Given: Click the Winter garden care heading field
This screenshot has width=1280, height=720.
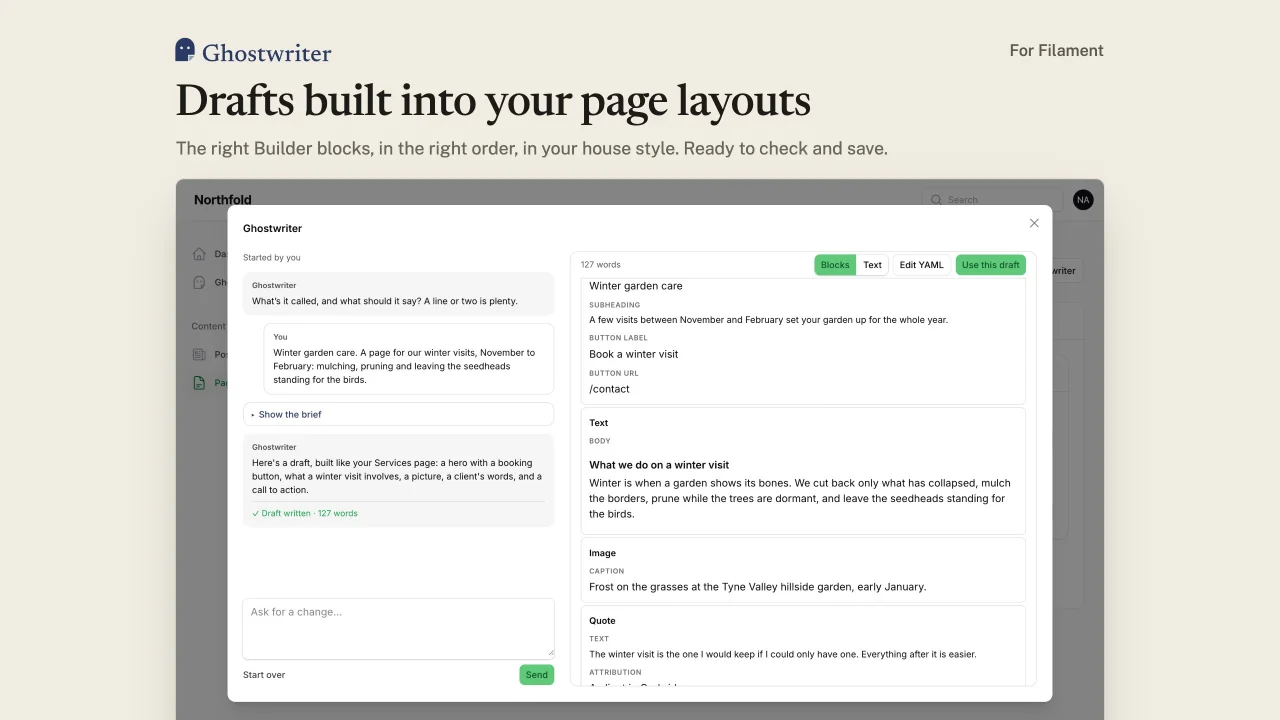Looking at the screenshot, I should click(x=636, y=286).
